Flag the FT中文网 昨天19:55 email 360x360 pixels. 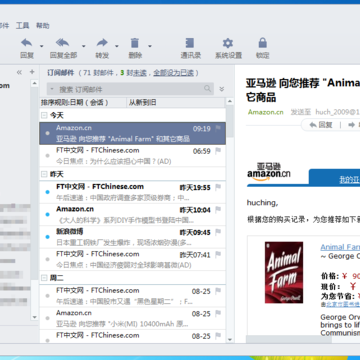[x=218, y=187]
